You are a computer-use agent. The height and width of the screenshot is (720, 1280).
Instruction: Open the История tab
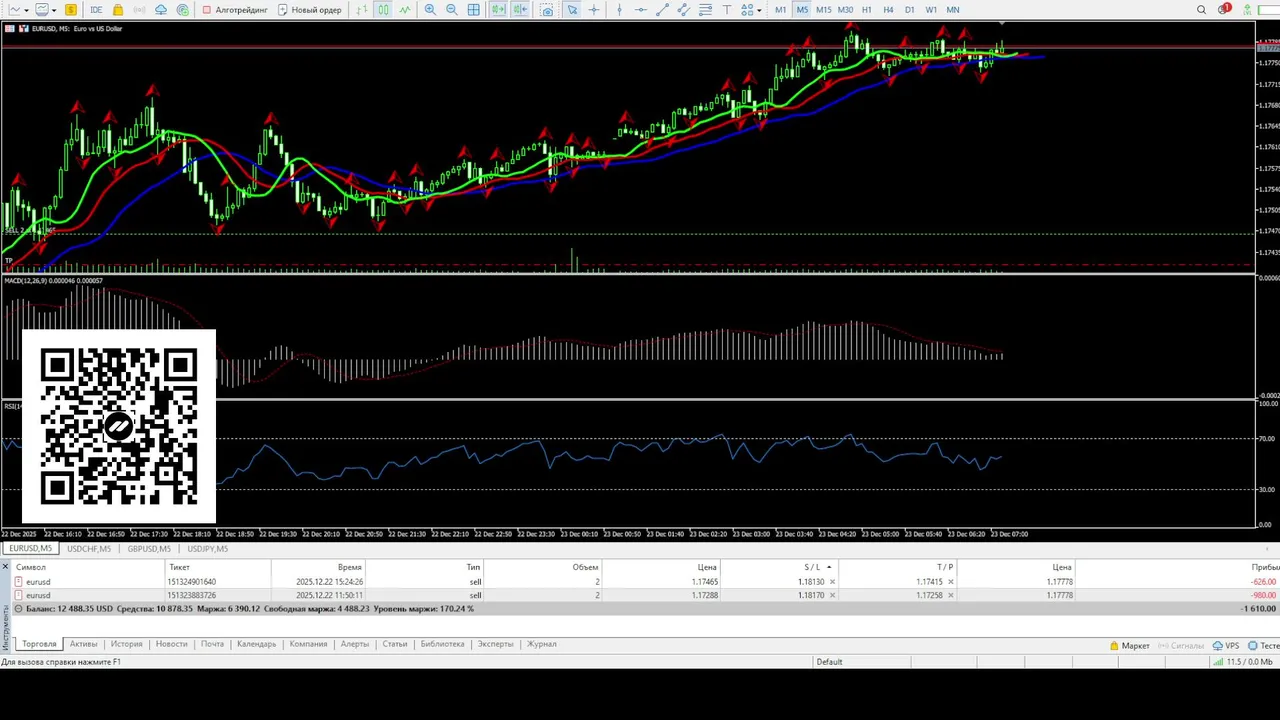[x=126, y=644]
